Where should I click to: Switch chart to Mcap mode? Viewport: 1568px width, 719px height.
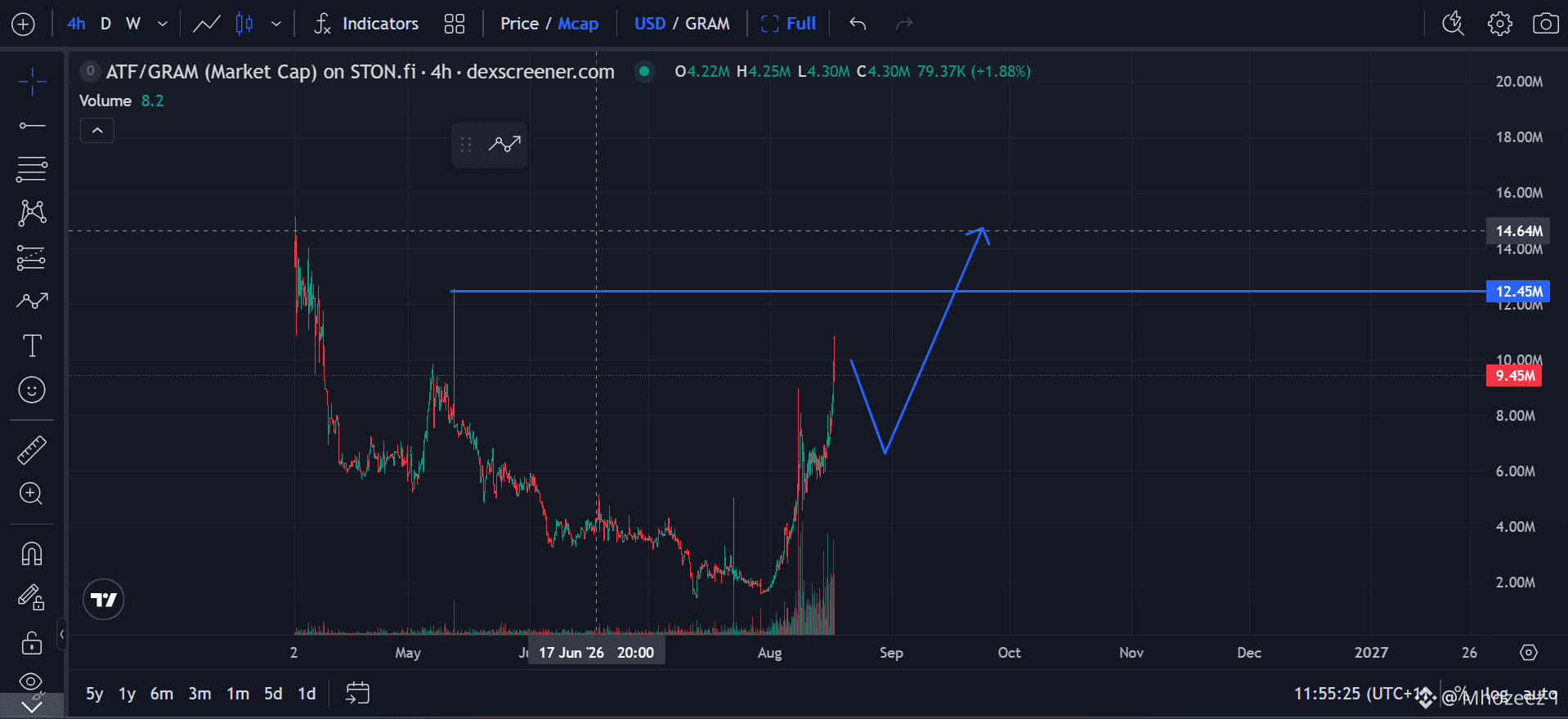pos(578,24)
